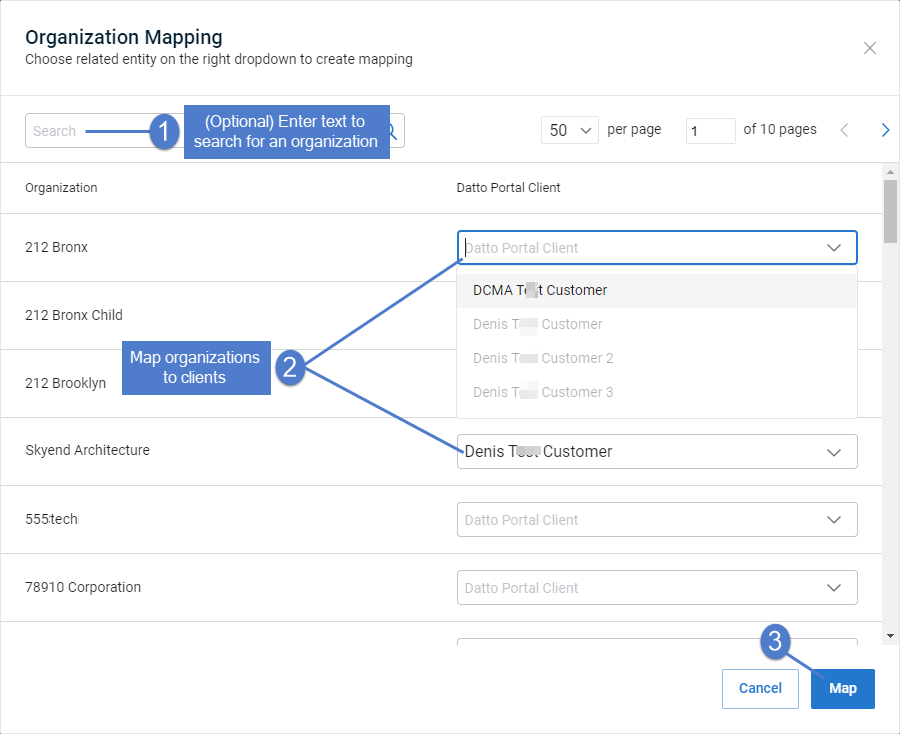Click the 78910 Corporation organization name
This screenshot has height=734, width=900.
tap(83, 587)
